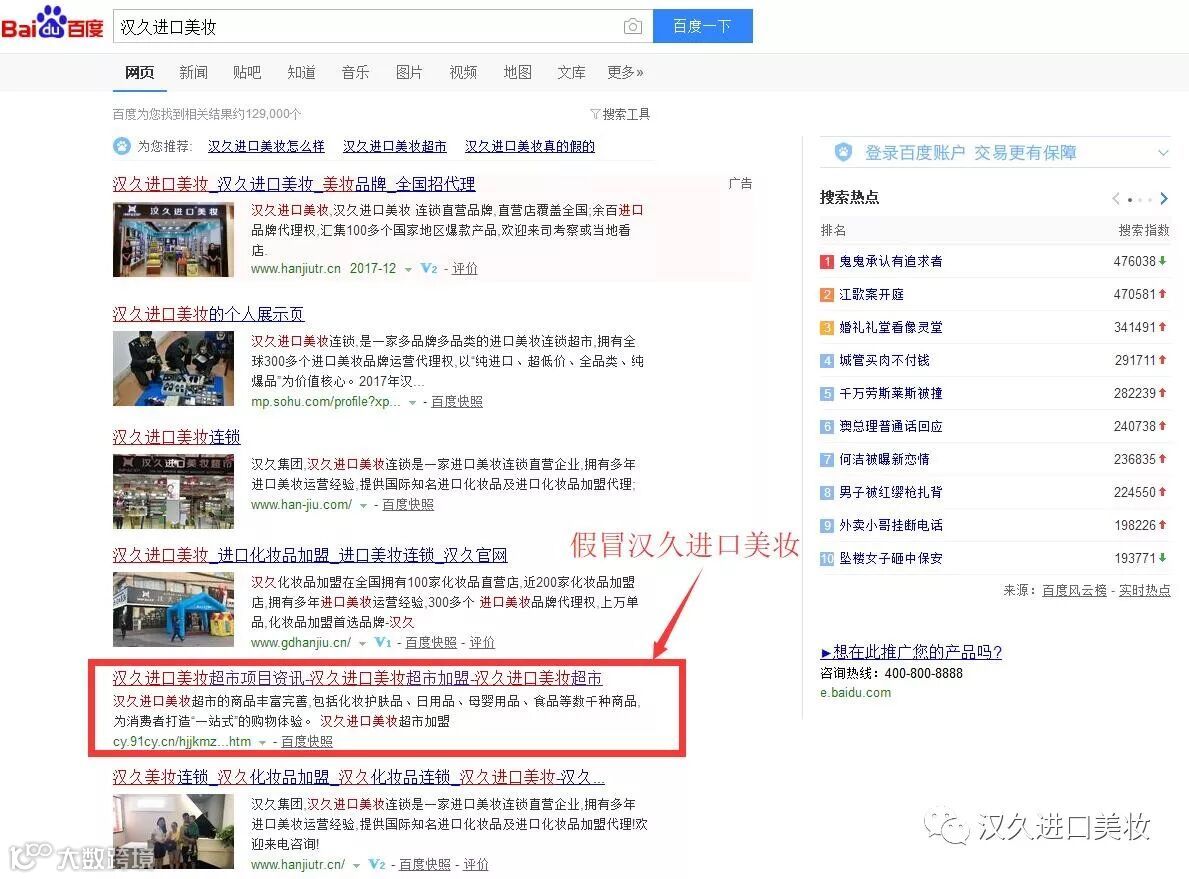Open hot topic 外卖小哥挂断电话
The height and width of the screenshot is (879, 1189).
(x=891, y=525)
